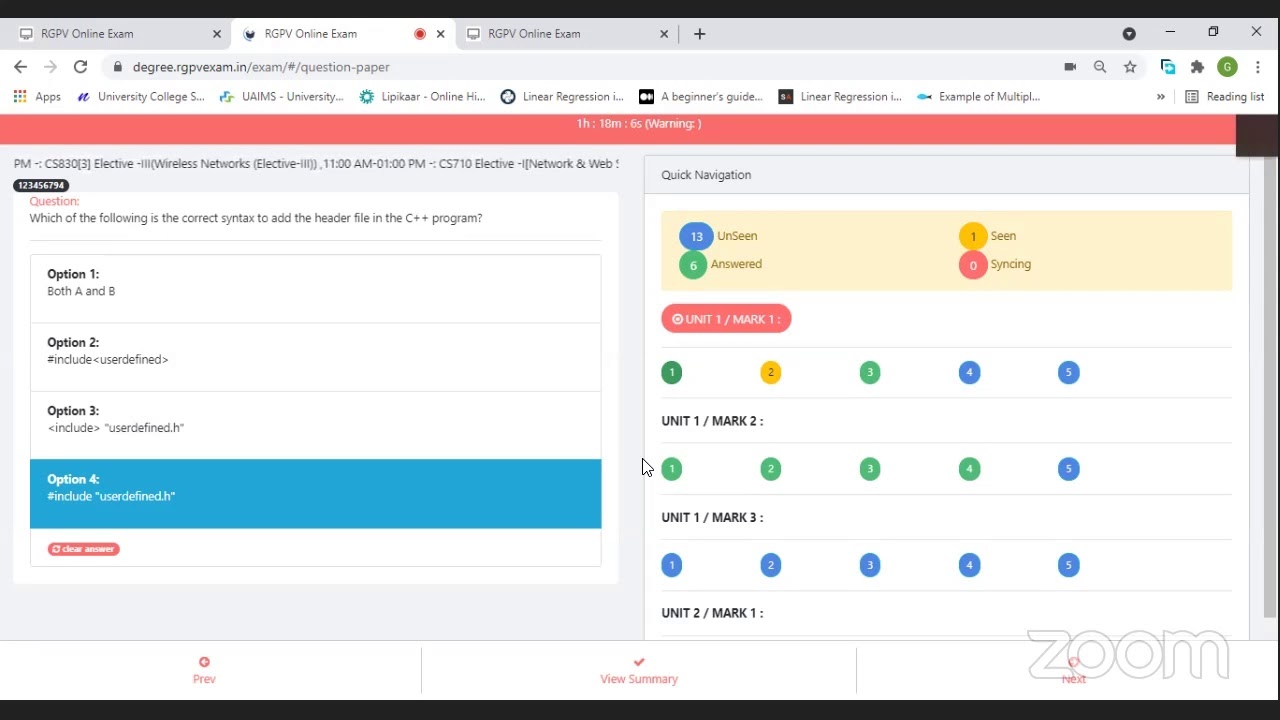This screenshot has width=1280, height=720.
Task: Open A beginner's guide bookmark
Action: tap(701, 97)
